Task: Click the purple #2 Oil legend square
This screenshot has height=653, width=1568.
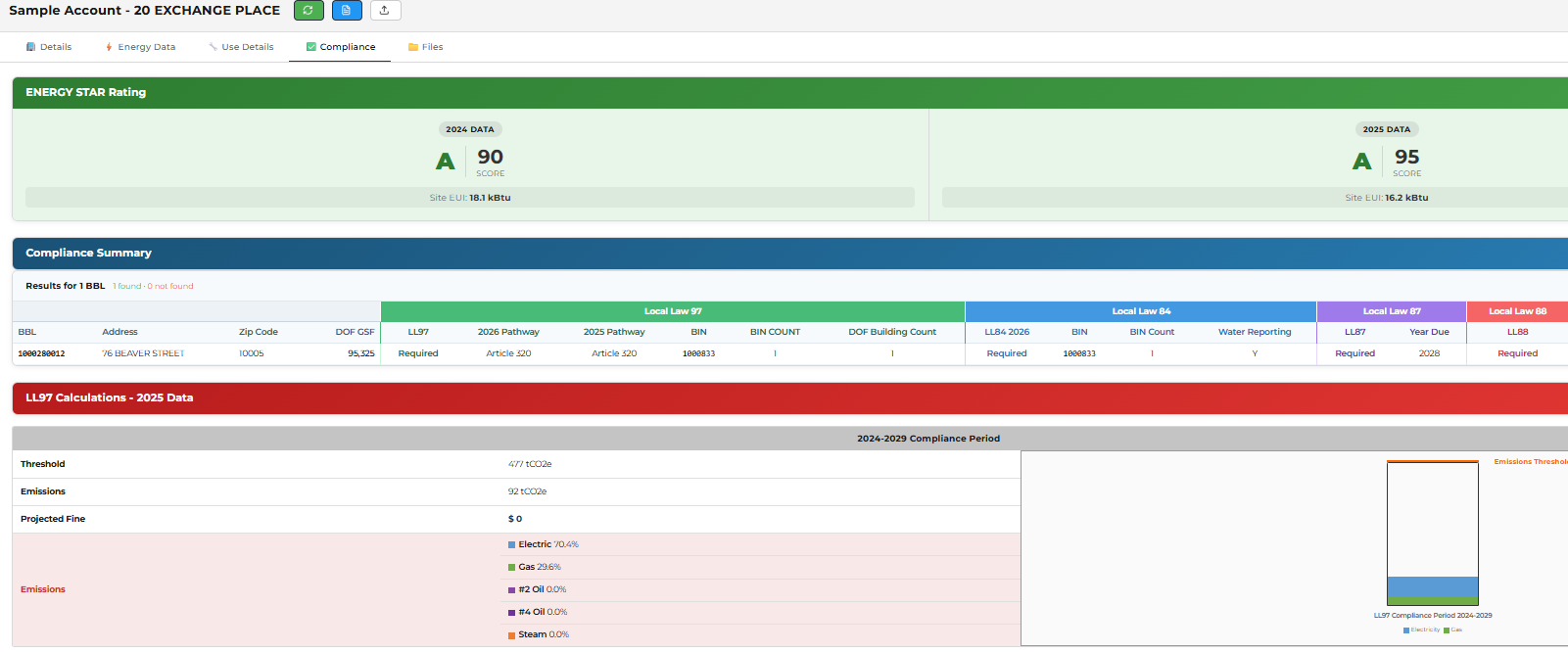Action: 511,589
